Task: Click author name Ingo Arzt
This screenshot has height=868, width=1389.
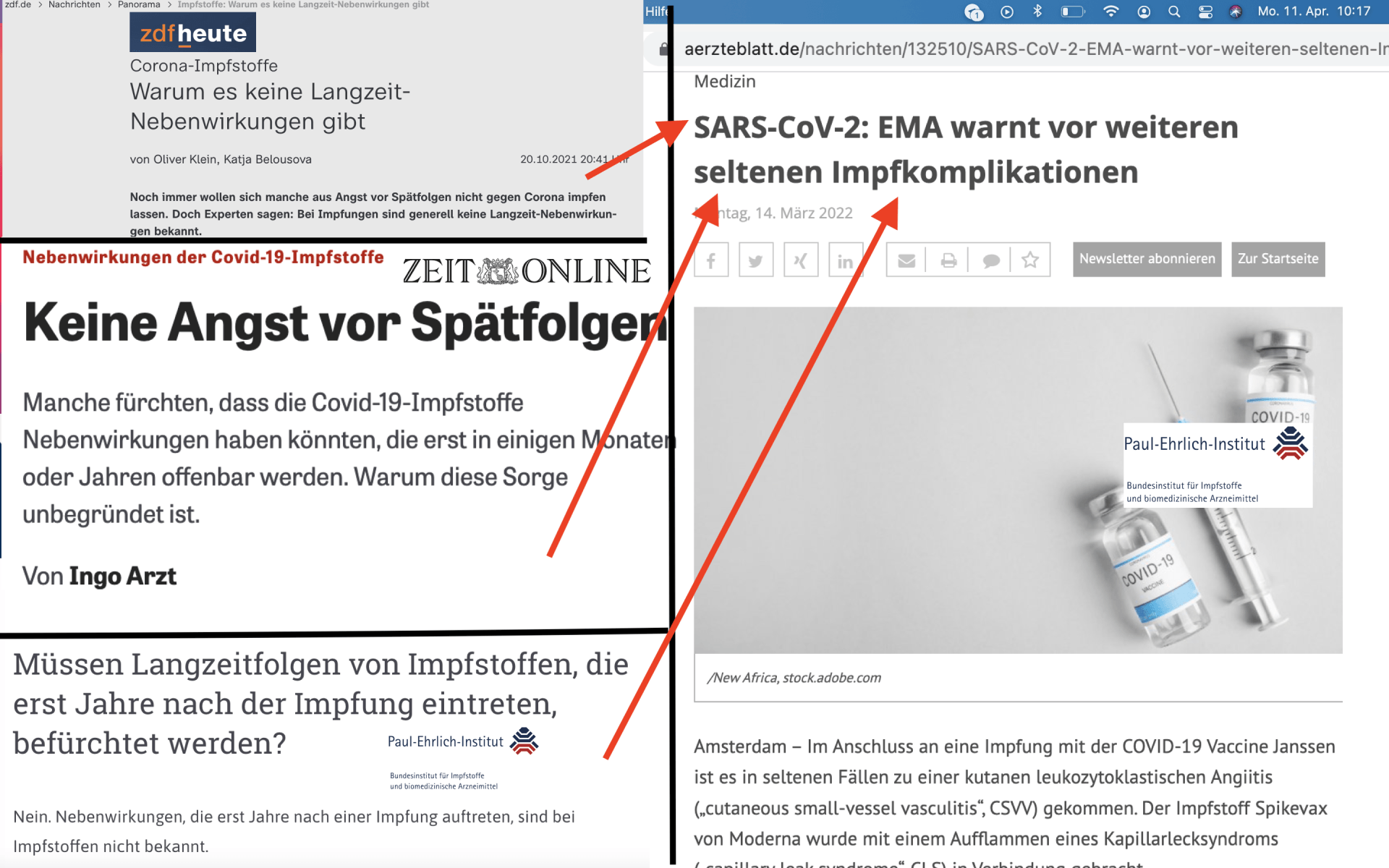Action: [x=122, y=576]
